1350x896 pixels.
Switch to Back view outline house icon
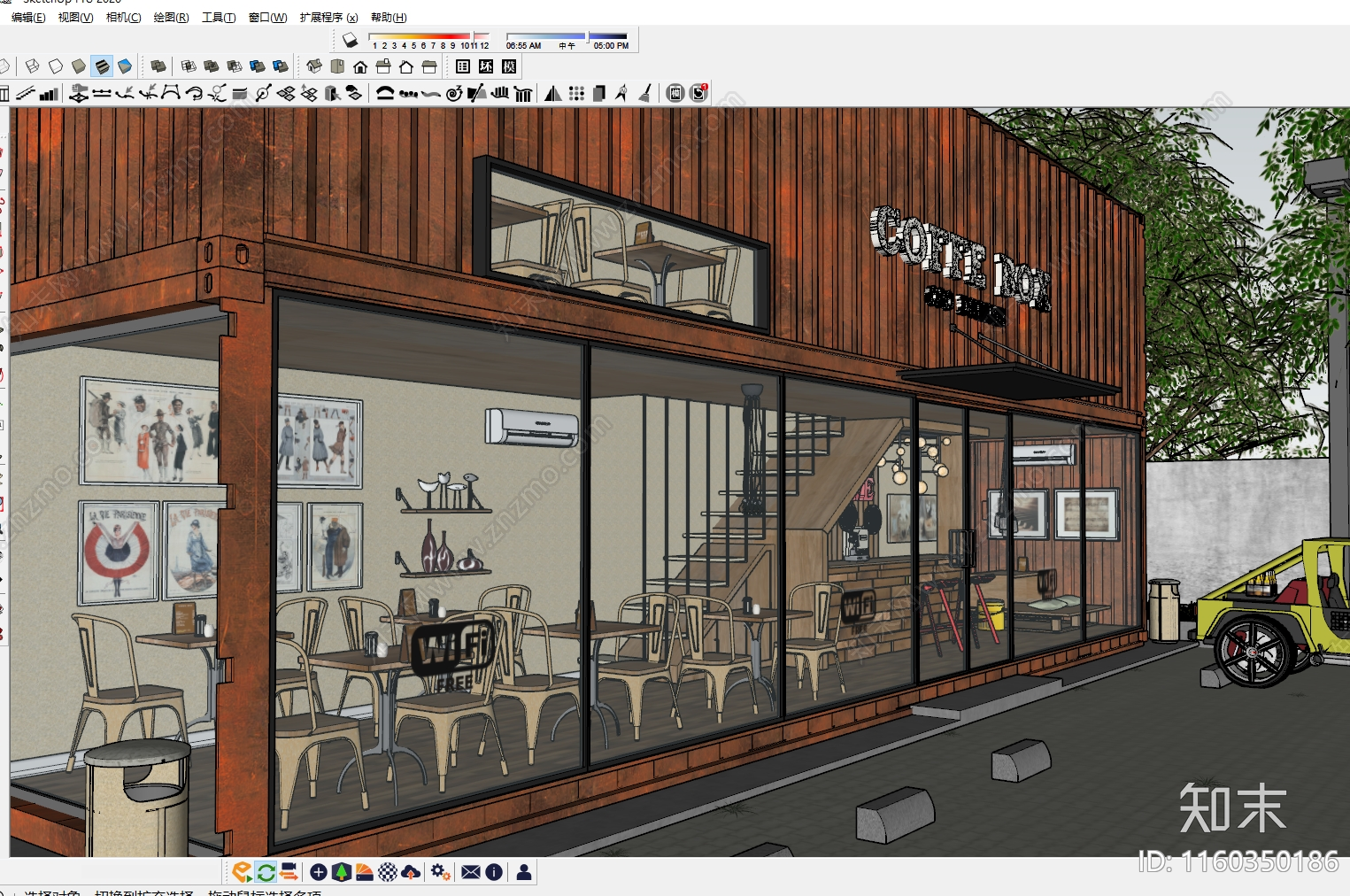point(406,66)
